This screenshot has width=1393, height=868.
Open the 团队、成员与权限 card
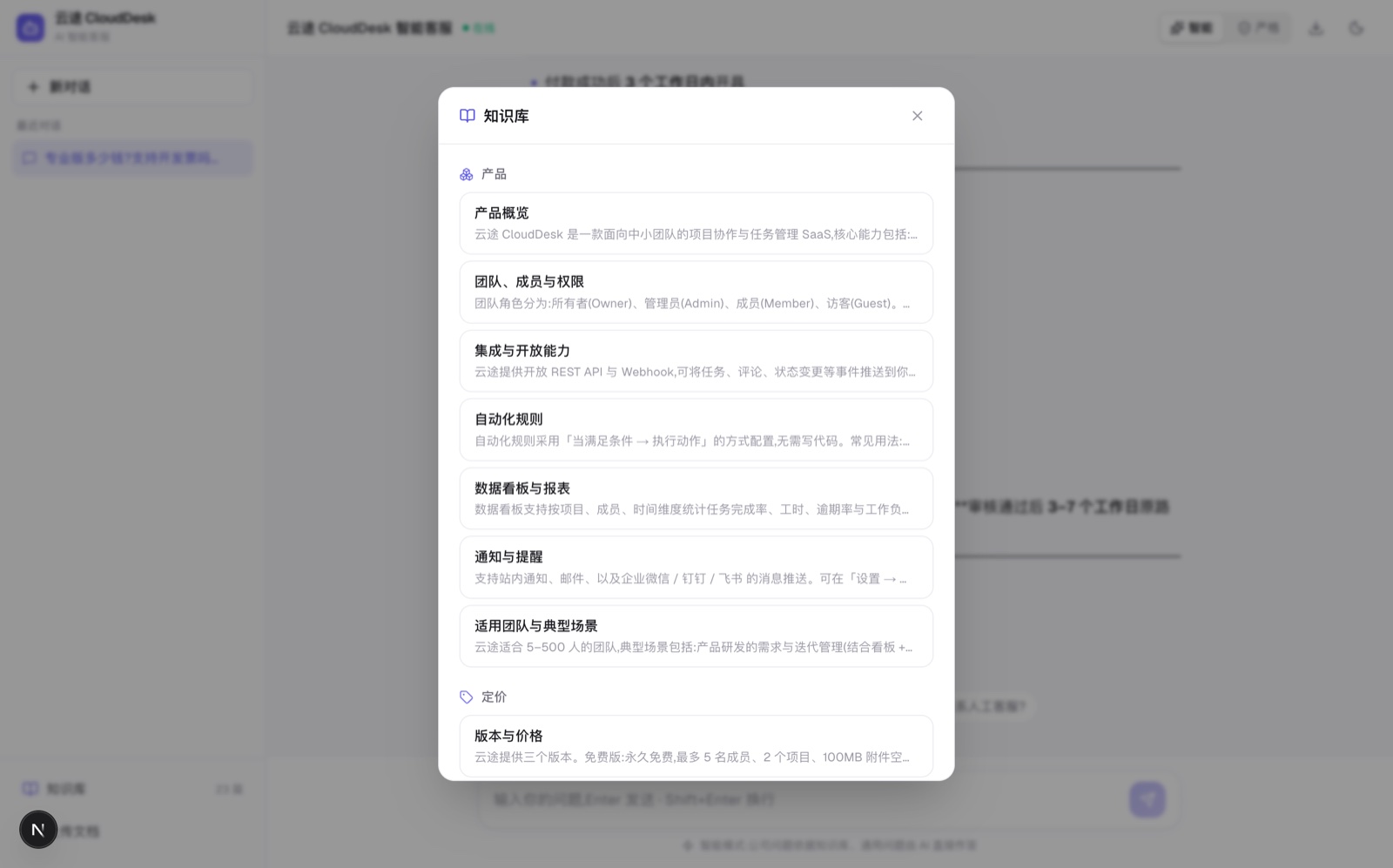coord(696,292)
